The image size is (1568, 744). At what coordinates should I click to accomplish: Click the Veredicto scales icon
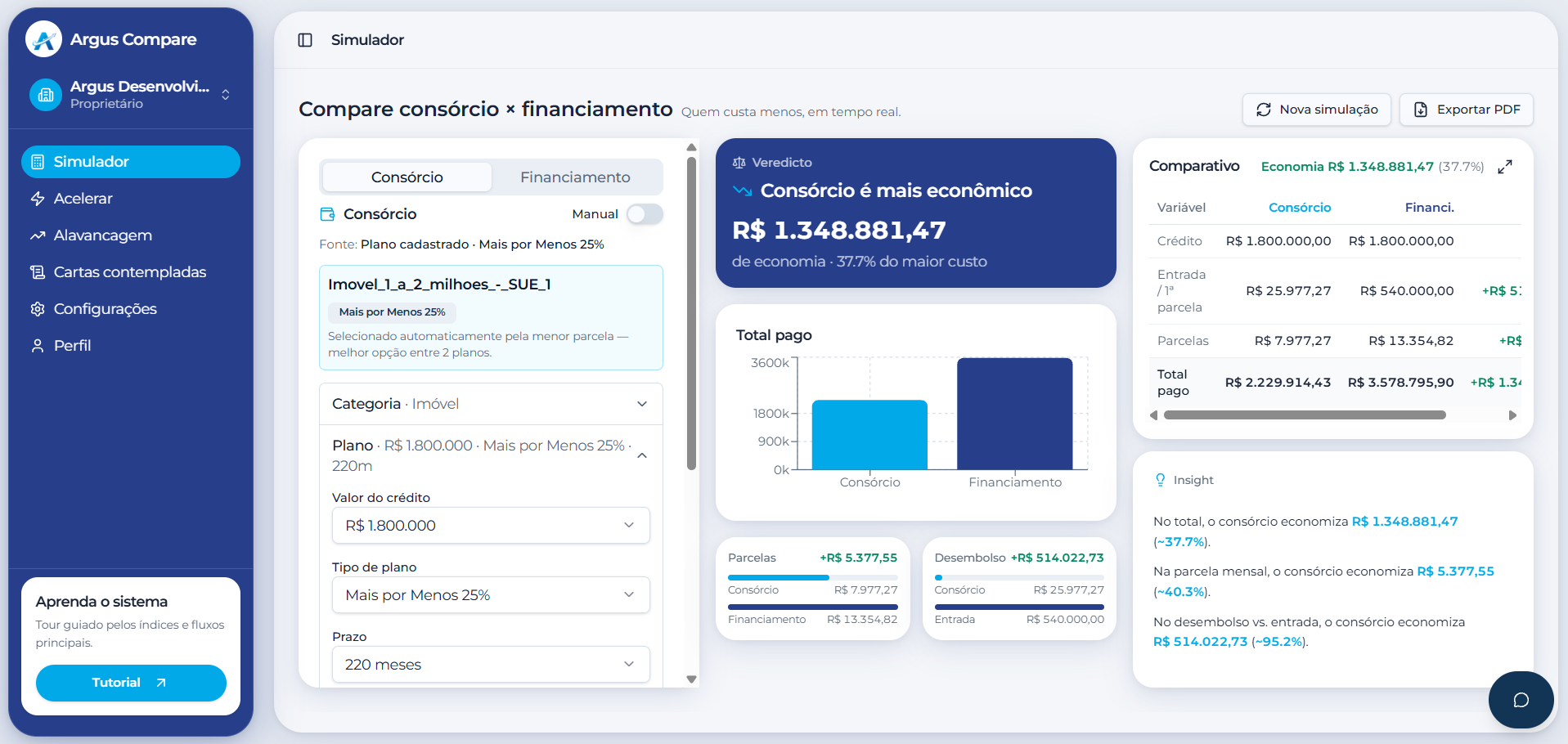(739, 163)
